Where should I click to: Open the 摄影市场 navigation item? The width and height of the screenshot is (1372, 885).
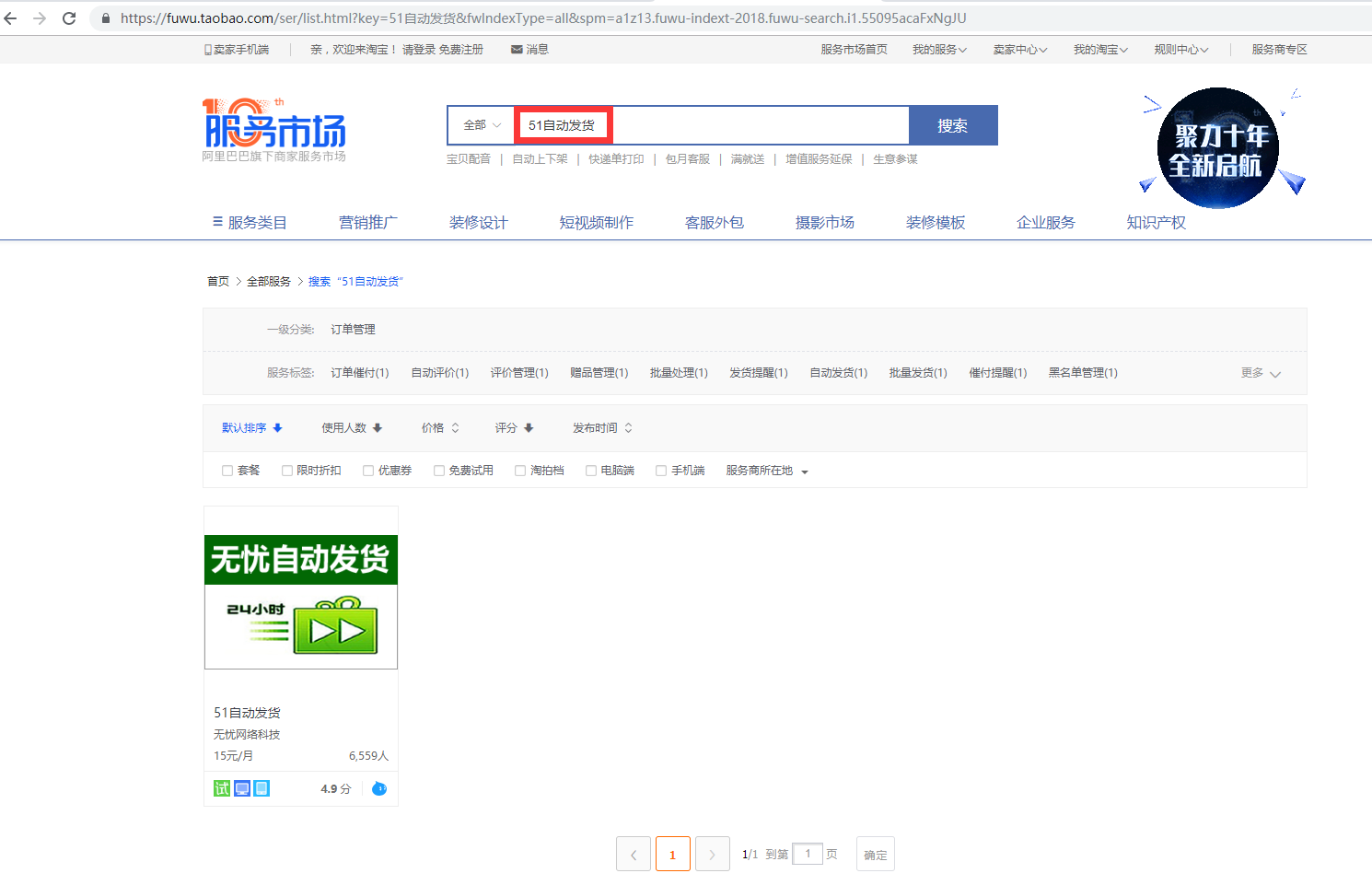point(825,223)
